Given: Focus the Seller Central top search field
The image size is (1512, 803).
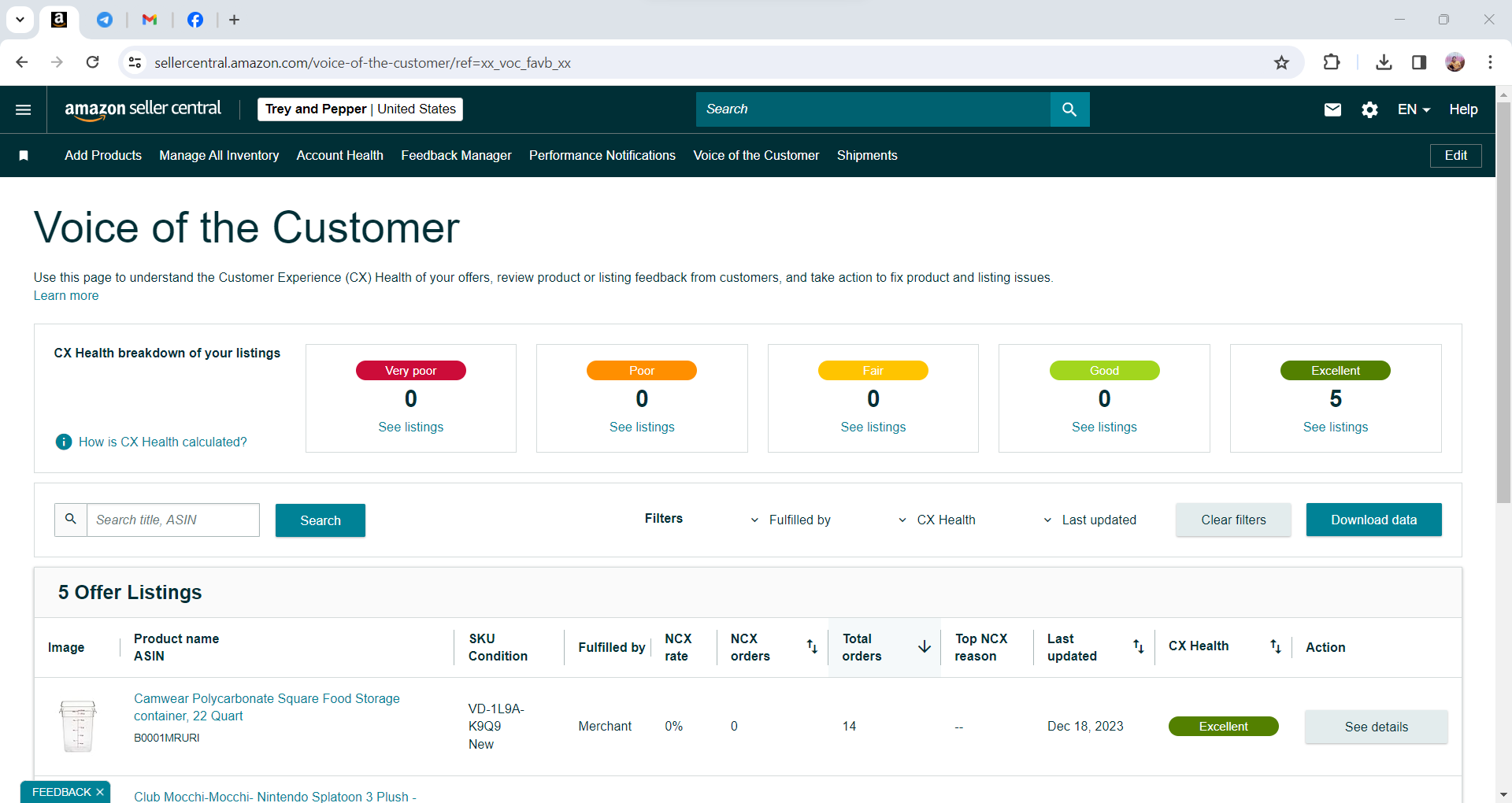Looking at the screenshot, I should (x=873, y=109).
